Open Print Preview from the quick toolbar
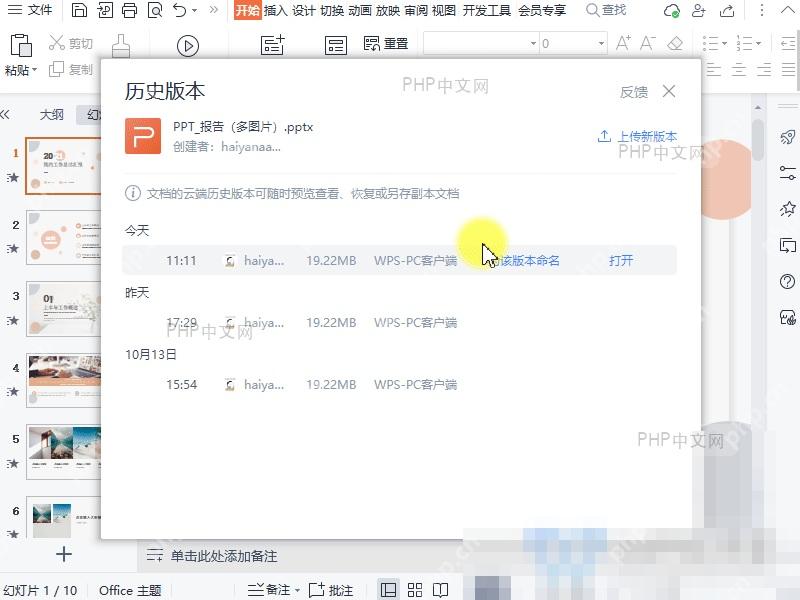 click(155, 10)
